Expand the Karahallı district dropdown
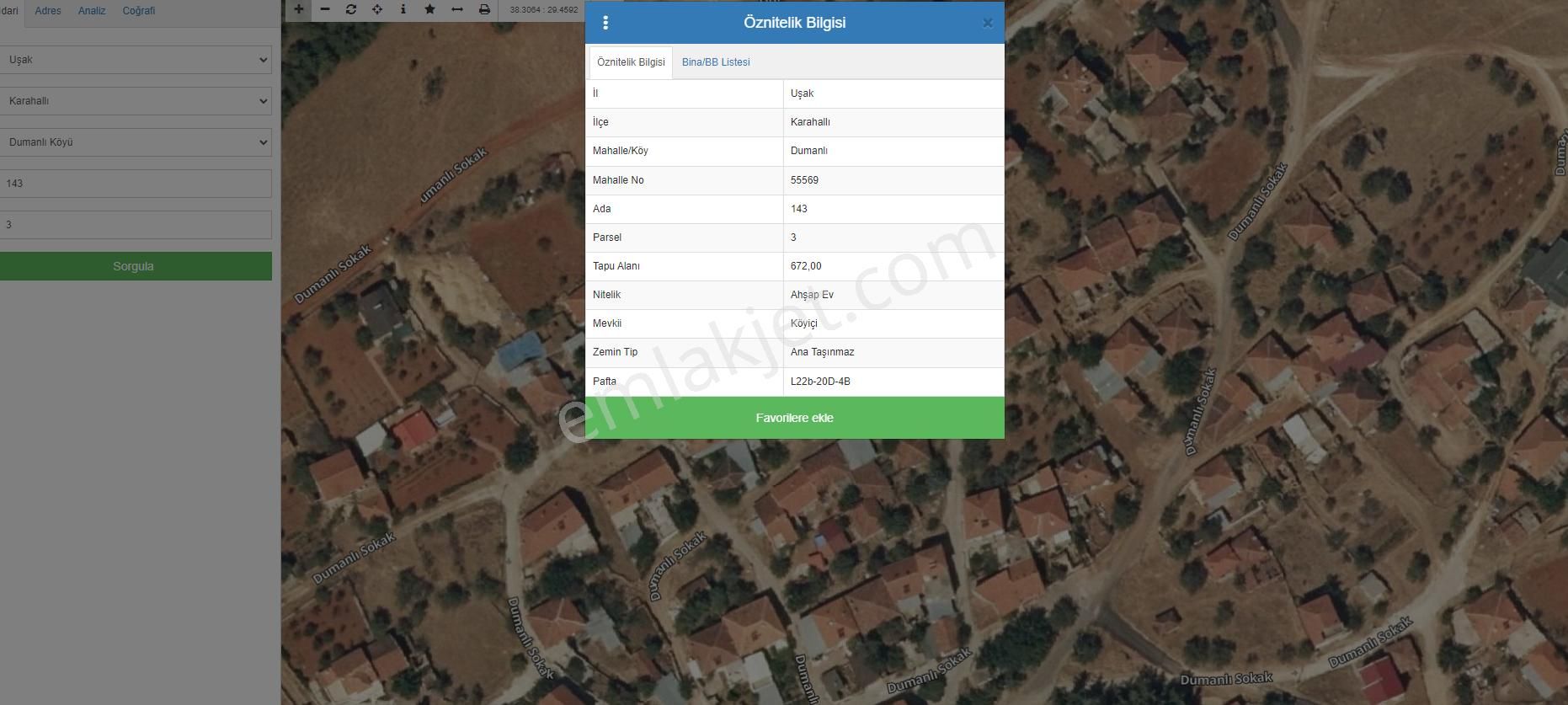Image resolution: width=1568 pixels, height=705 pixels. coord(136,101)
